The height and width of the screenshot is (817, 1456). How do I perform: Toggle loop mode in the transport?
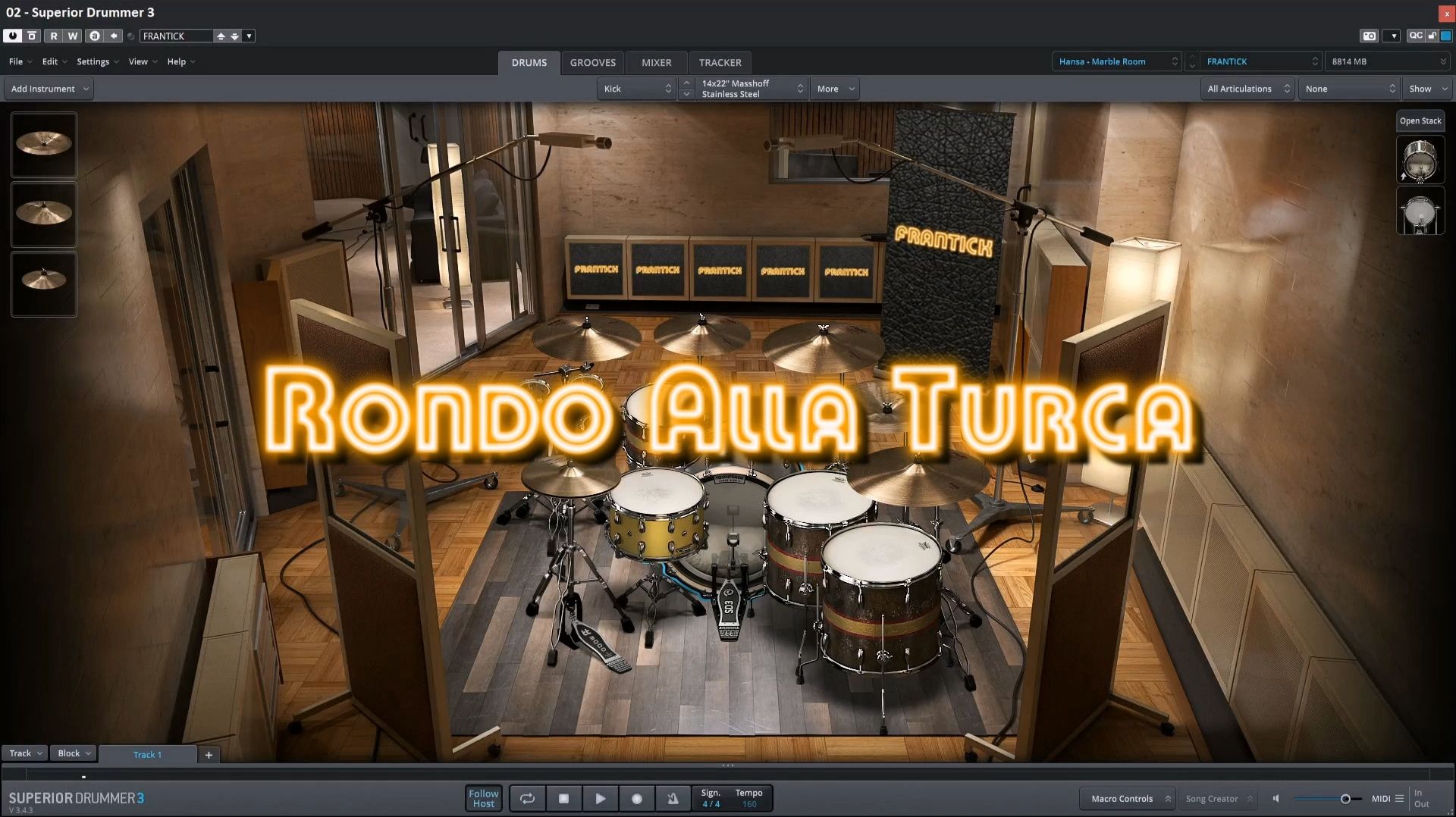[527, 798]
